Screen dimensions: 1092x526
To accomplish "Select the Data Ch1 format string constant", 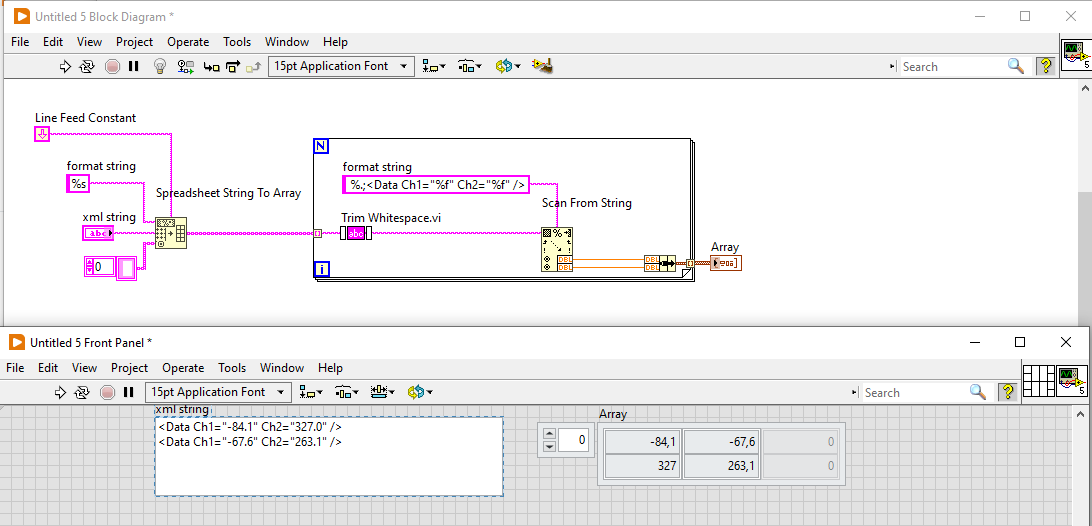I will [x=436, y=185].
